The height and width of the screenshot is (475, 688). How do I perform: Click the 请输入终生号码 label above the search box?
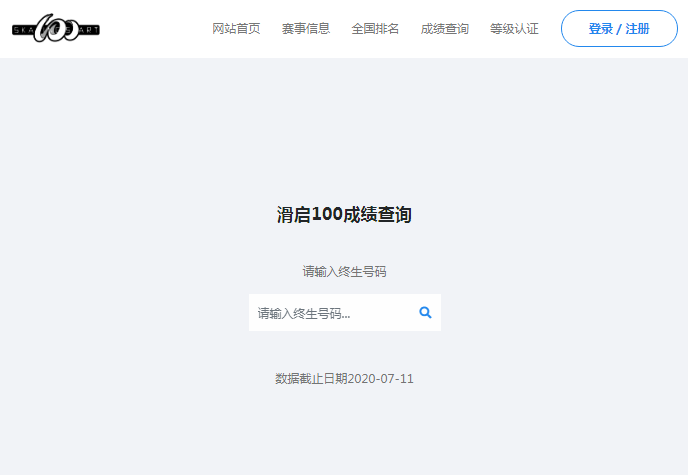[x=344, y=271]
